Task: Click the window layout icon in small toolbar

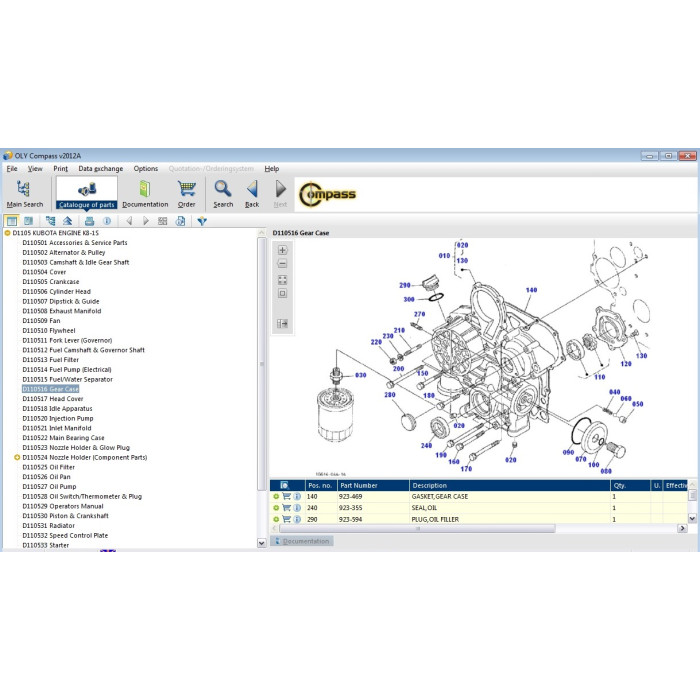Action: [x=12, y=221]
